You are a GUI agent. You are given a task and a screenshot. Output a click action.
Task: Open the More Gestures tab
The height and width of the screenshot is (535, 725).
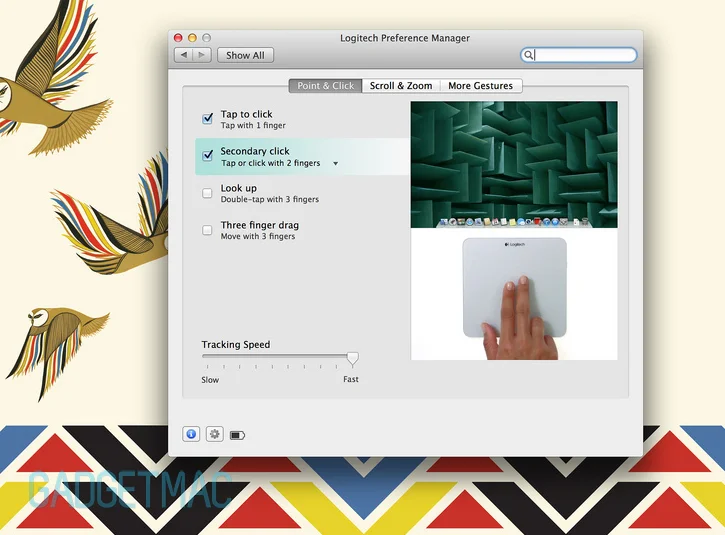click(x=481, y=86)
